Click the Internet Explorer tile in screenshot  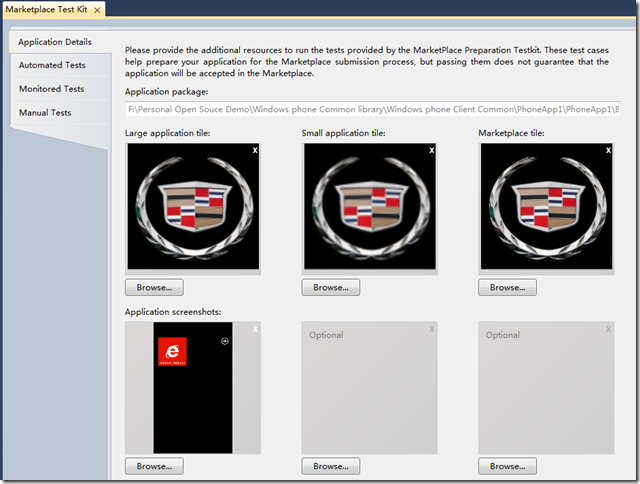[x=173, y=351]
